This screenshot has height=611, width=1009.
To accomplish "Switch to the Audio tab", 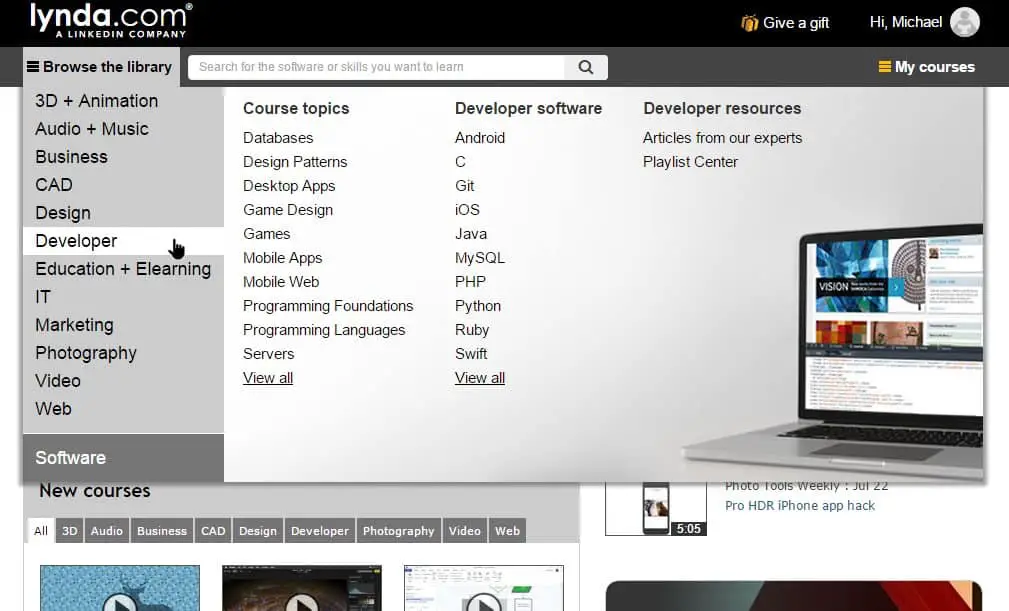I will [107, 531].
